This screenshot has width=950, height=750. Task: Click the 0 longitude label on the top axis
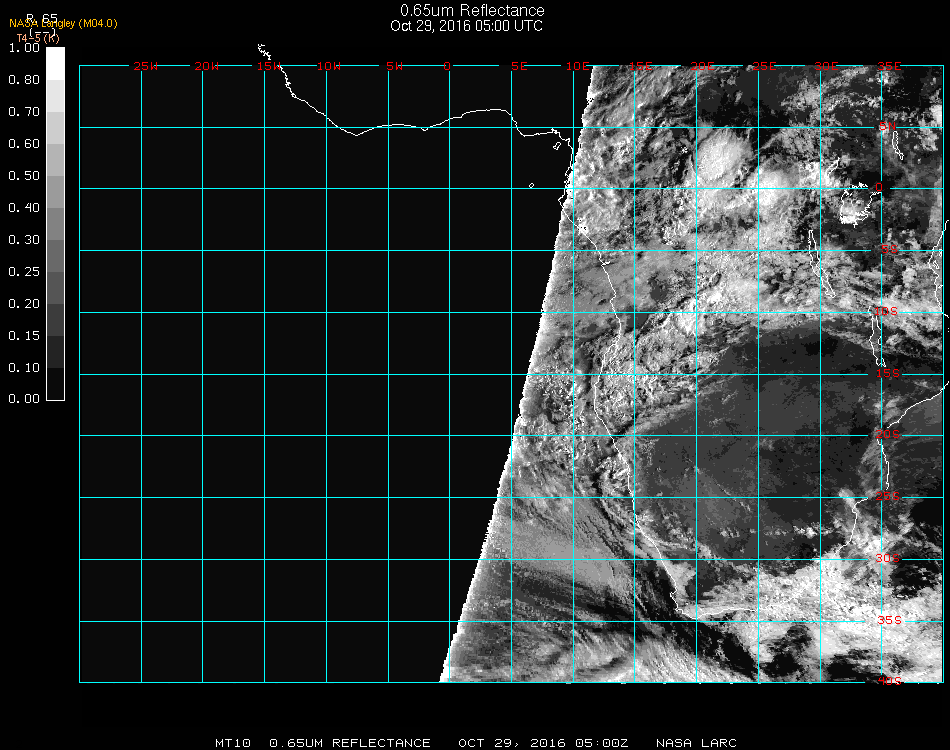coord(447,66)
